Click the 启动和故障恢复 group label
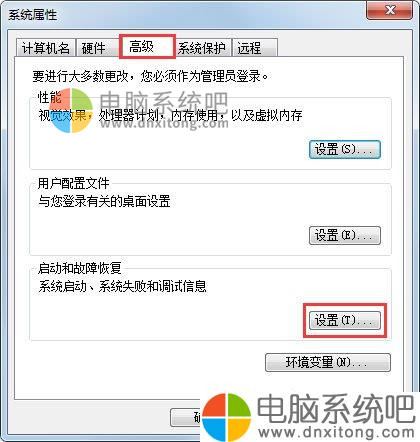Image resolution: width=420 pixels, height=442 pixels. point(79,268)
